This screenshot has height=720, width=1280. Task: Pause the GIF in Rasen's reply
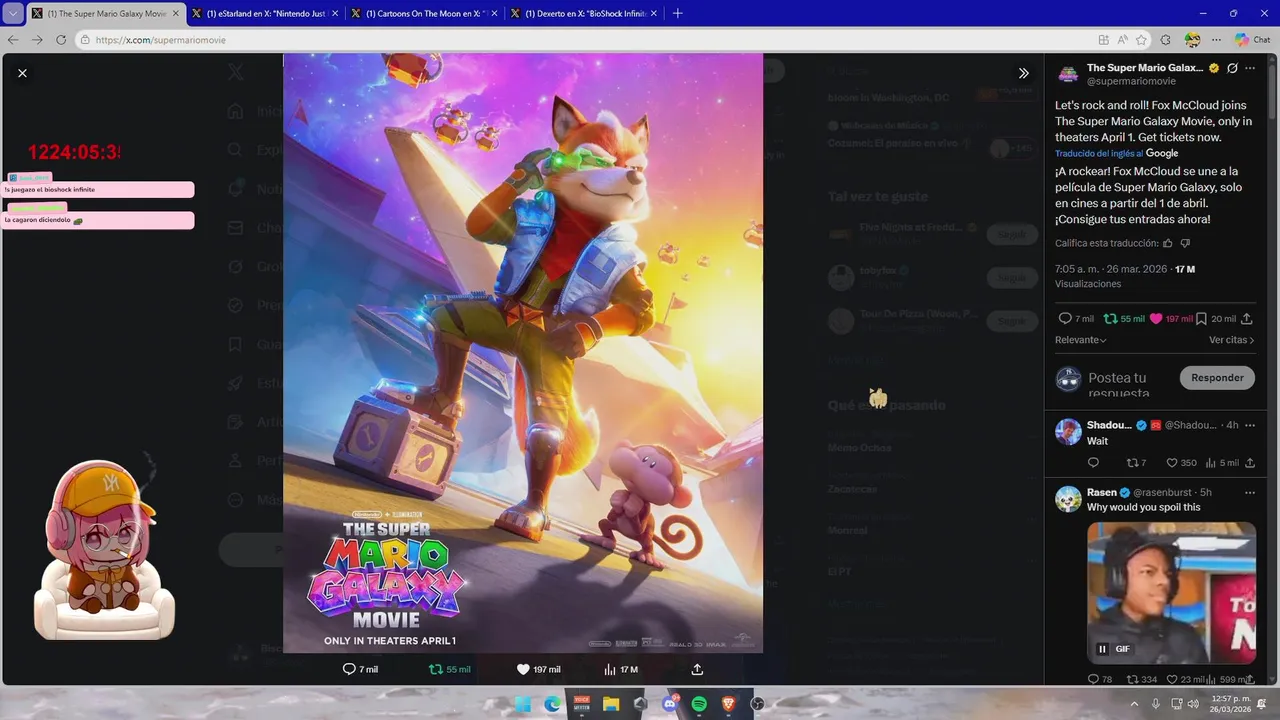click(1102, 649)
